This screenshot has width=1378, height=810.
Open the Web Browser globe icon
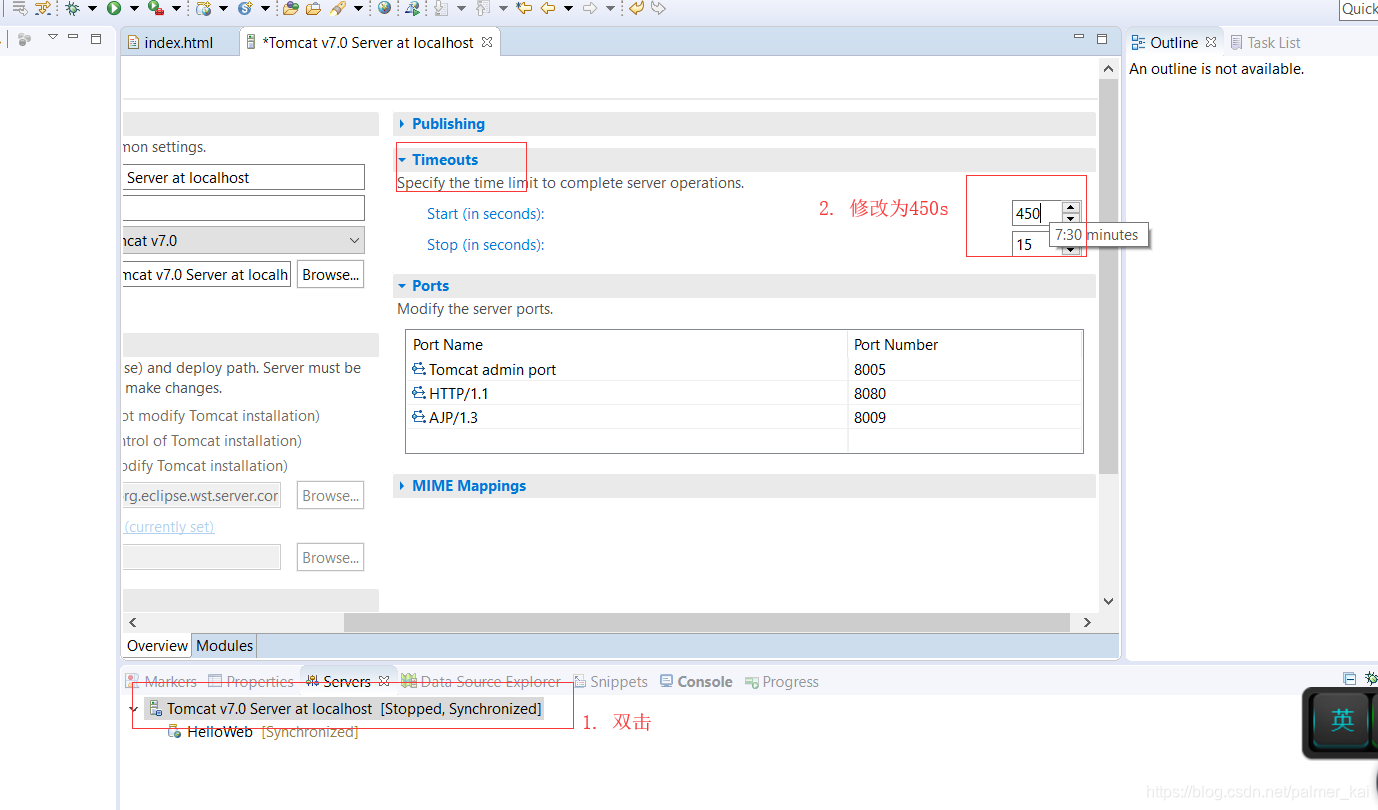(x=384, y=9)
